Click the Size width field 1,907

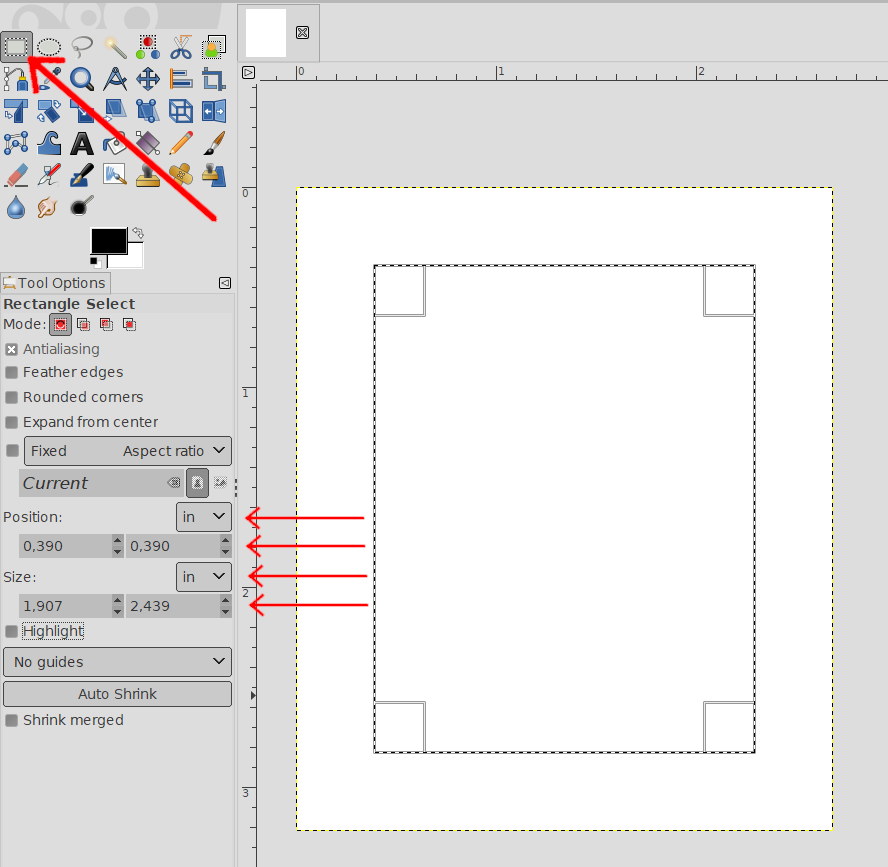(x=65, y=607)
